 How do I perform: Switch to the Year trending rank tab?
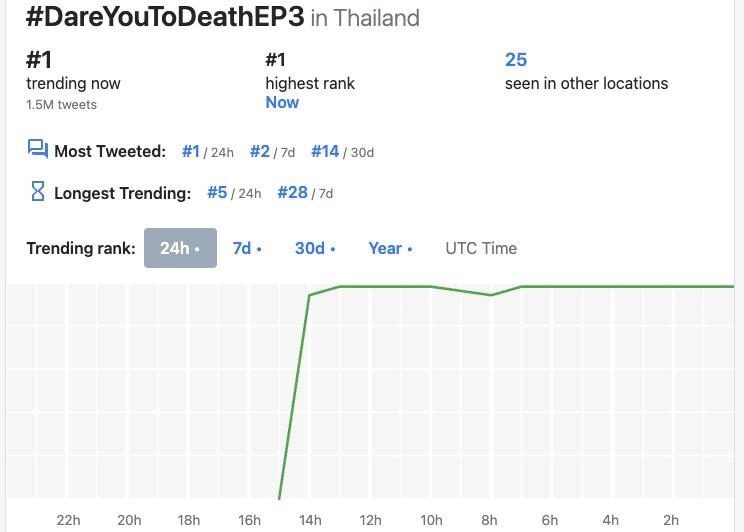pyautogui.click(x=389, y=248)
